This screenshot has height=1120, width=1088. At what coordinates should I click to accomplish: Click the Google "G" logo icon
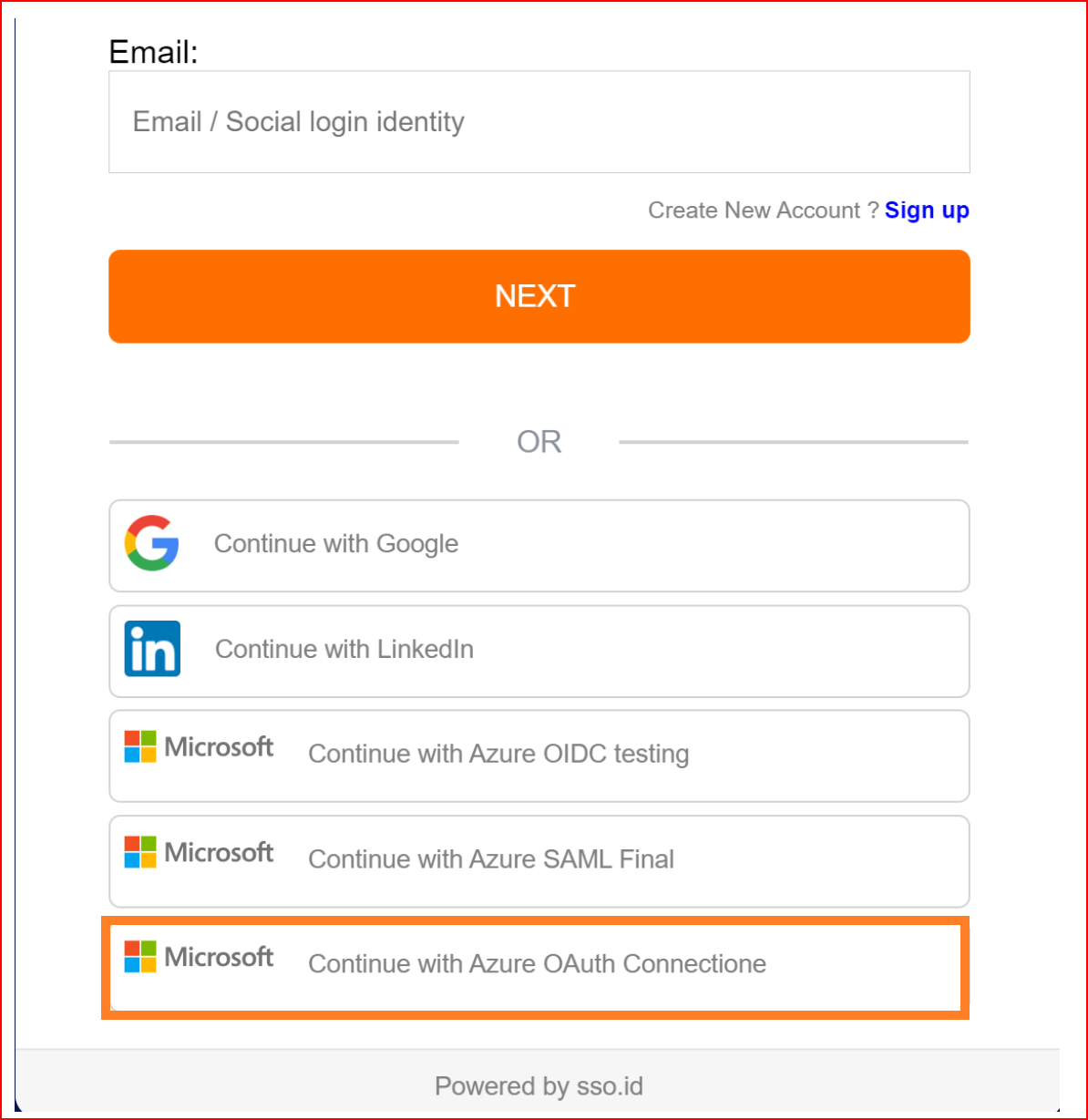151,543
